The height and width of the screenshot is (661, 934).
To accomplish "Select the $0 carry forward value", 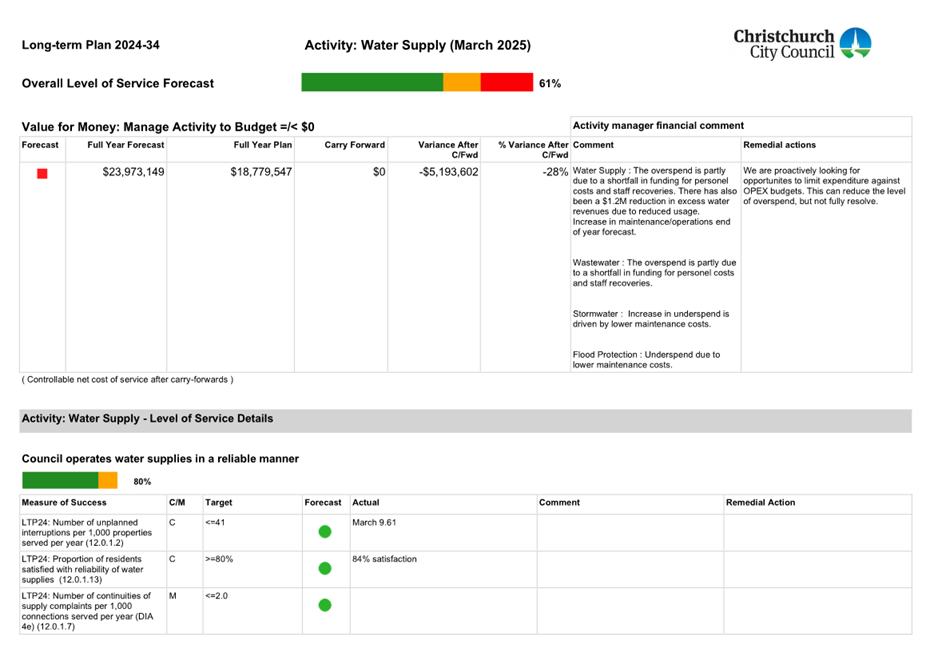I will 379,172.
